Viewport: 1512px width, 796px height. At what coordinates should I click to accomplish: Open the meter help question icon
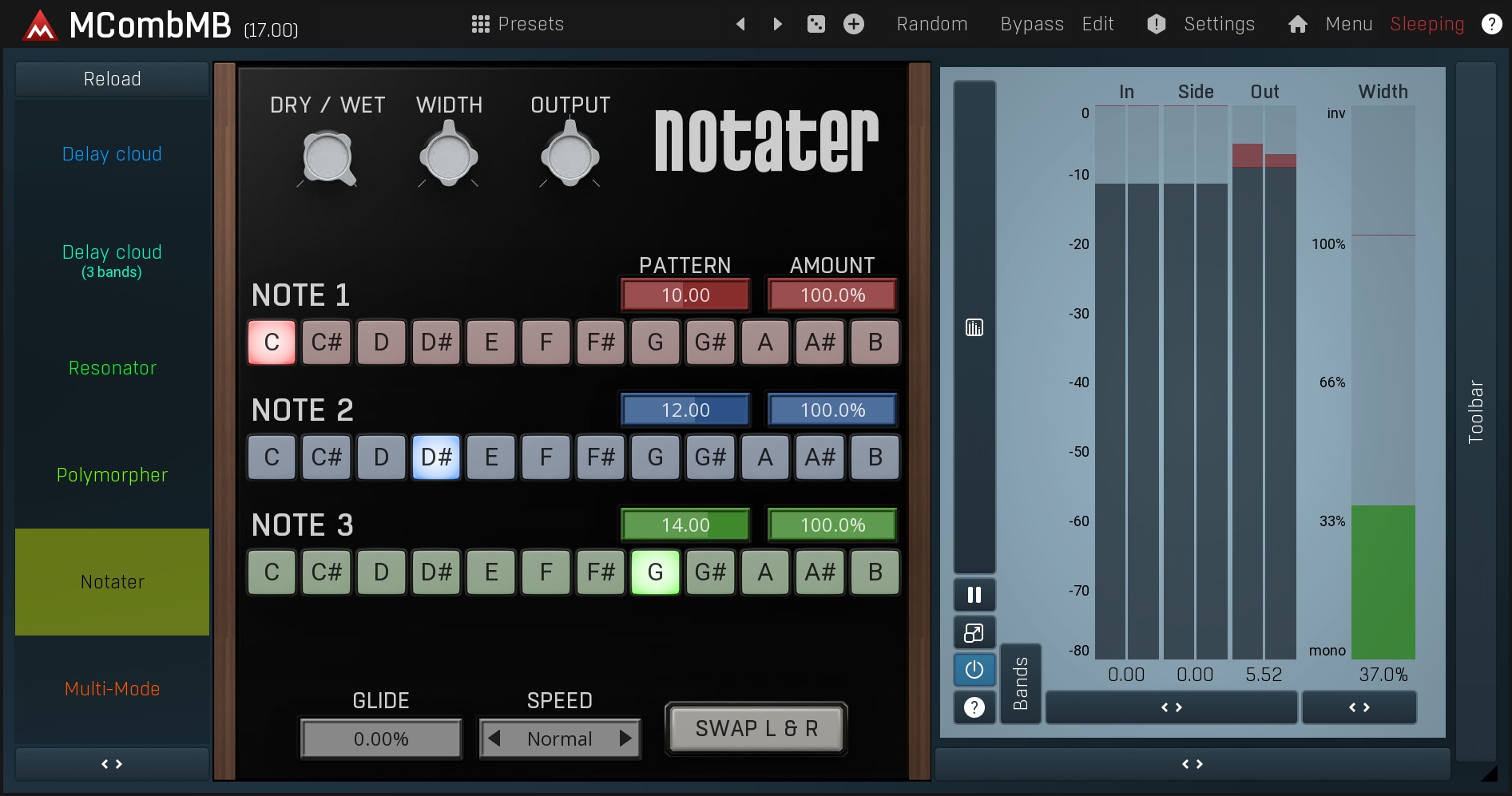(x=974, y=707)
